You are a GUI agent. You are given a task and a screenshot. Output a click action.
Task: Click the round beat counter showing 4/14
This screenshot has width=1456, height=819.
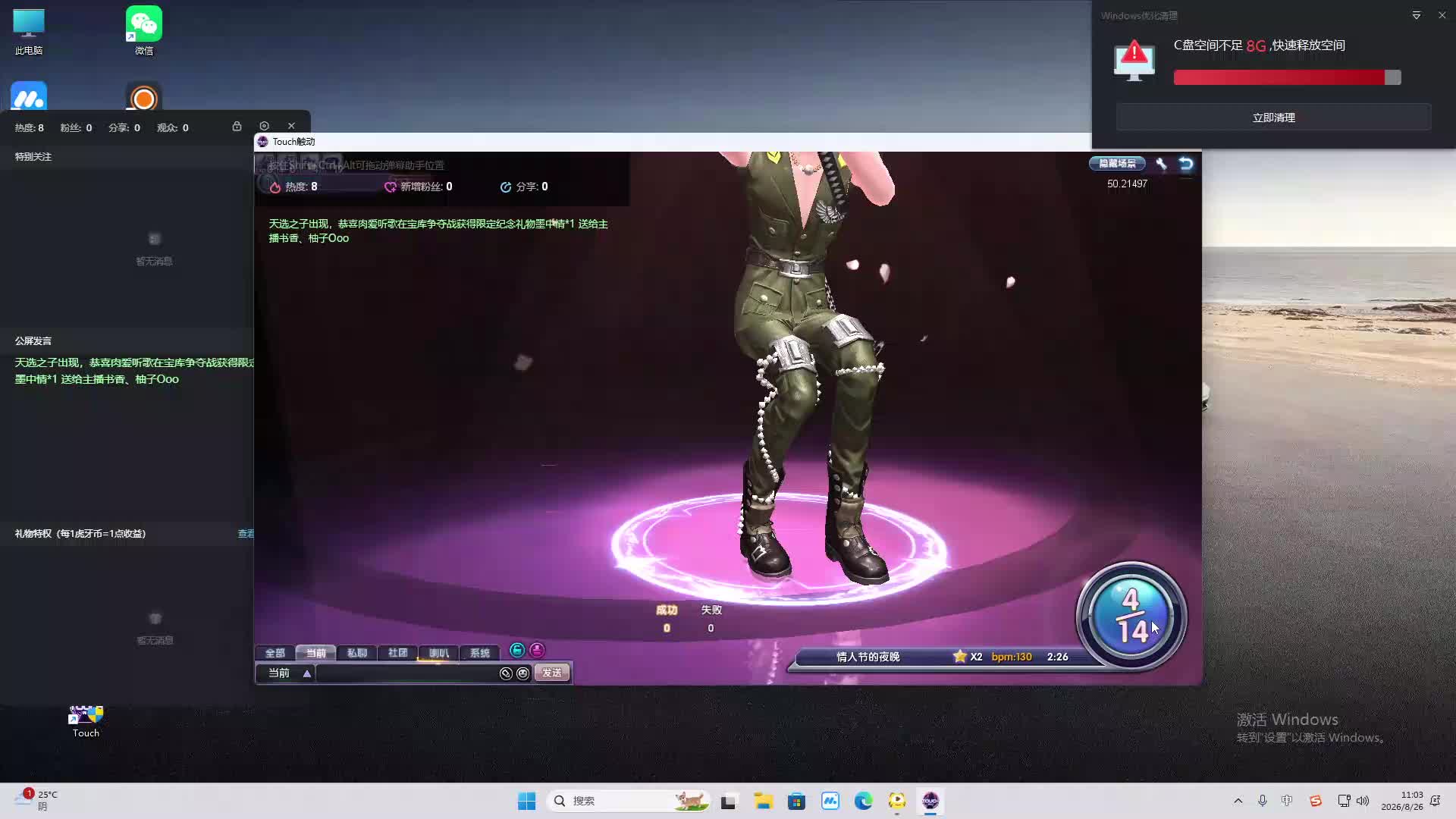tap(1131, 616)
